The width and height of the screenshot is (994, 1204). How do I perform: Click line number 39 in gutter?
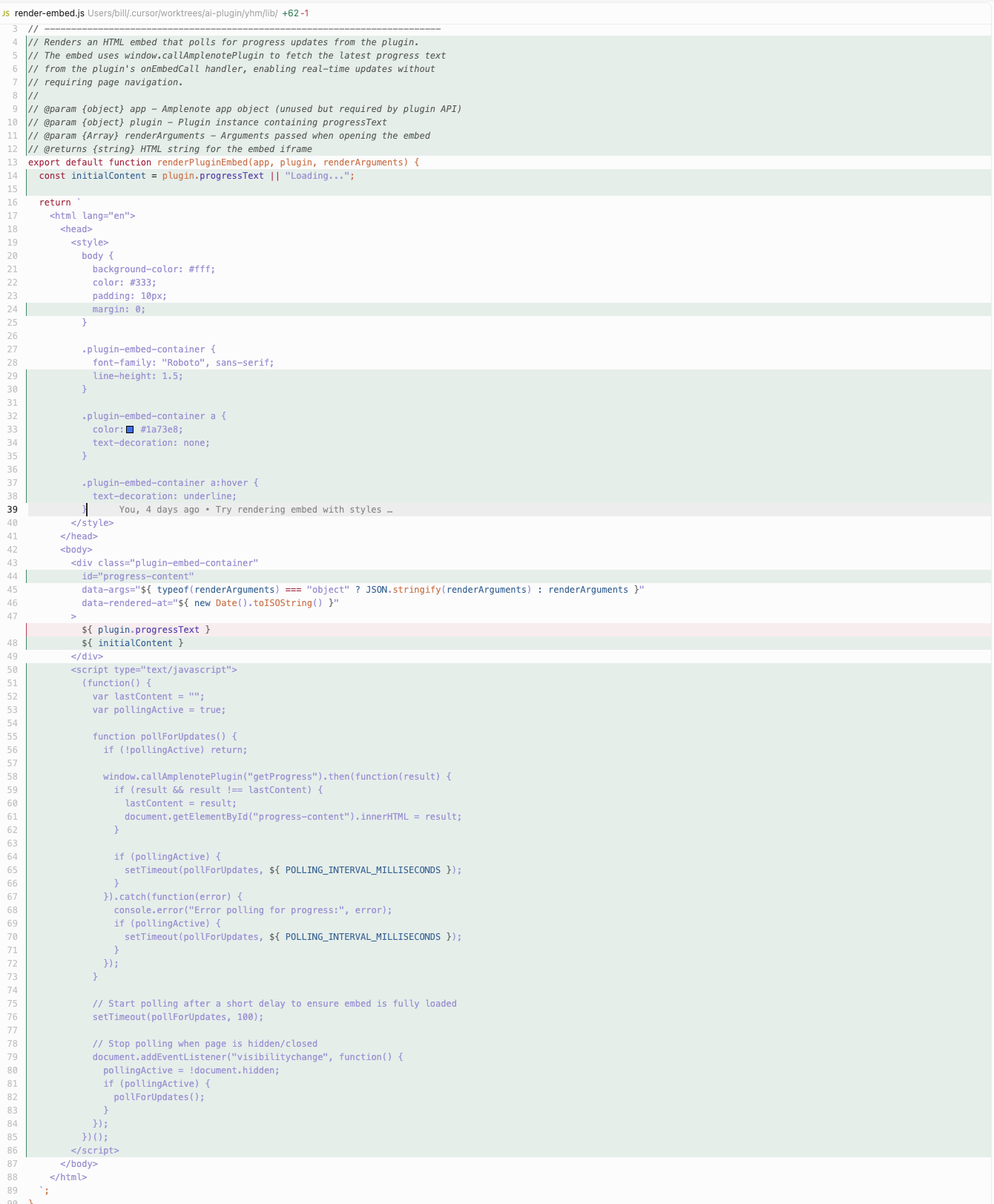[13, 510]
